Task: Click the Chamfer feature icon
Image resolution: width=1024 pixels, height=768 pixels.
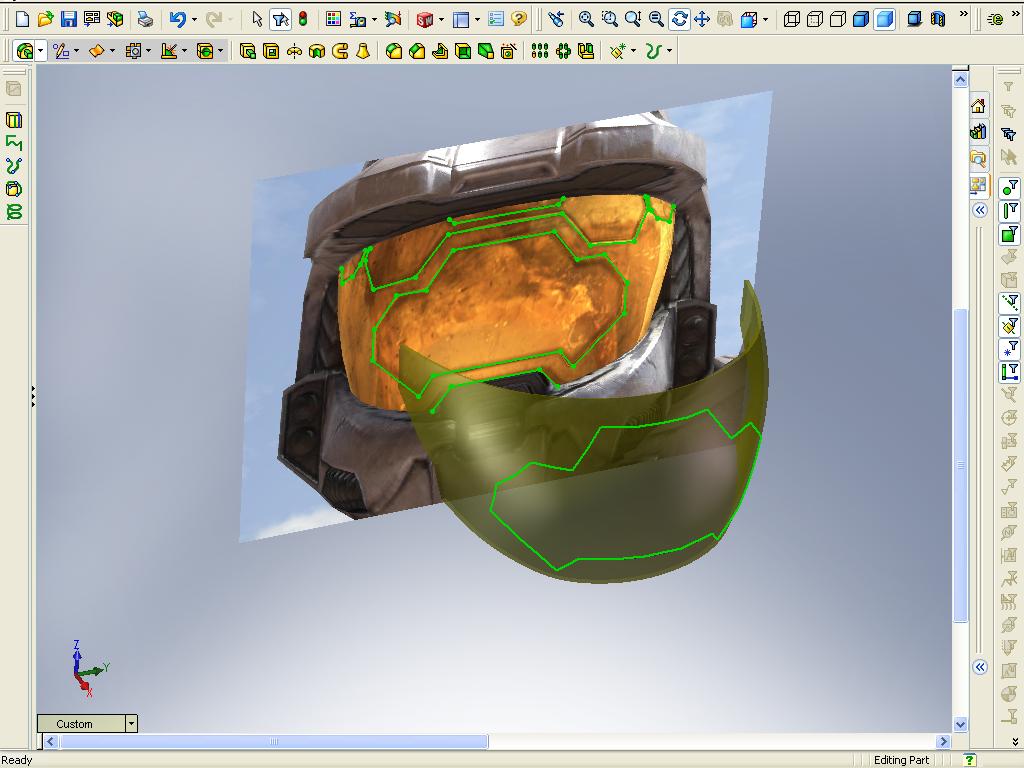Action: pos(417,50)
